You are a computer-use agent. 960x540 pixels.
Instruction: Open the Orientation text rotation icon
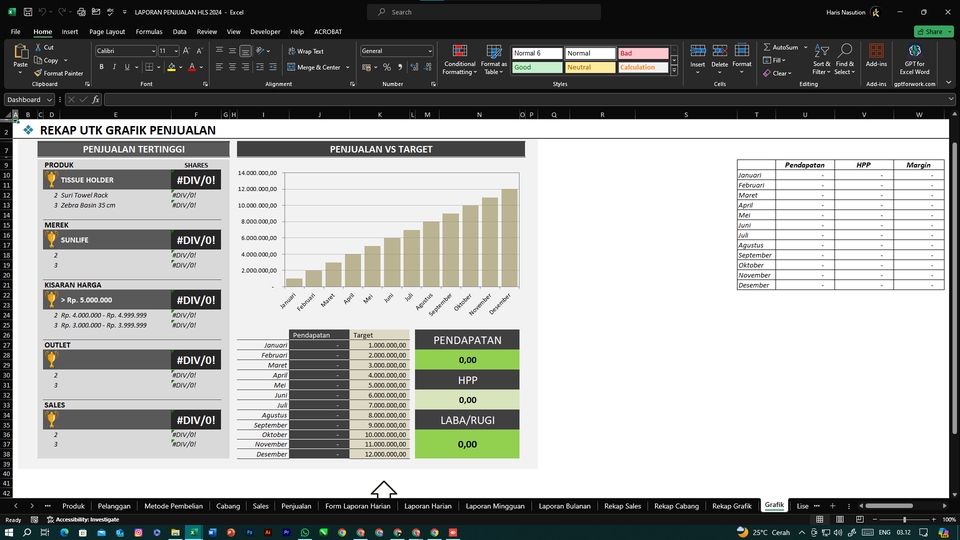pyautogui.click(x=260, y=51)
